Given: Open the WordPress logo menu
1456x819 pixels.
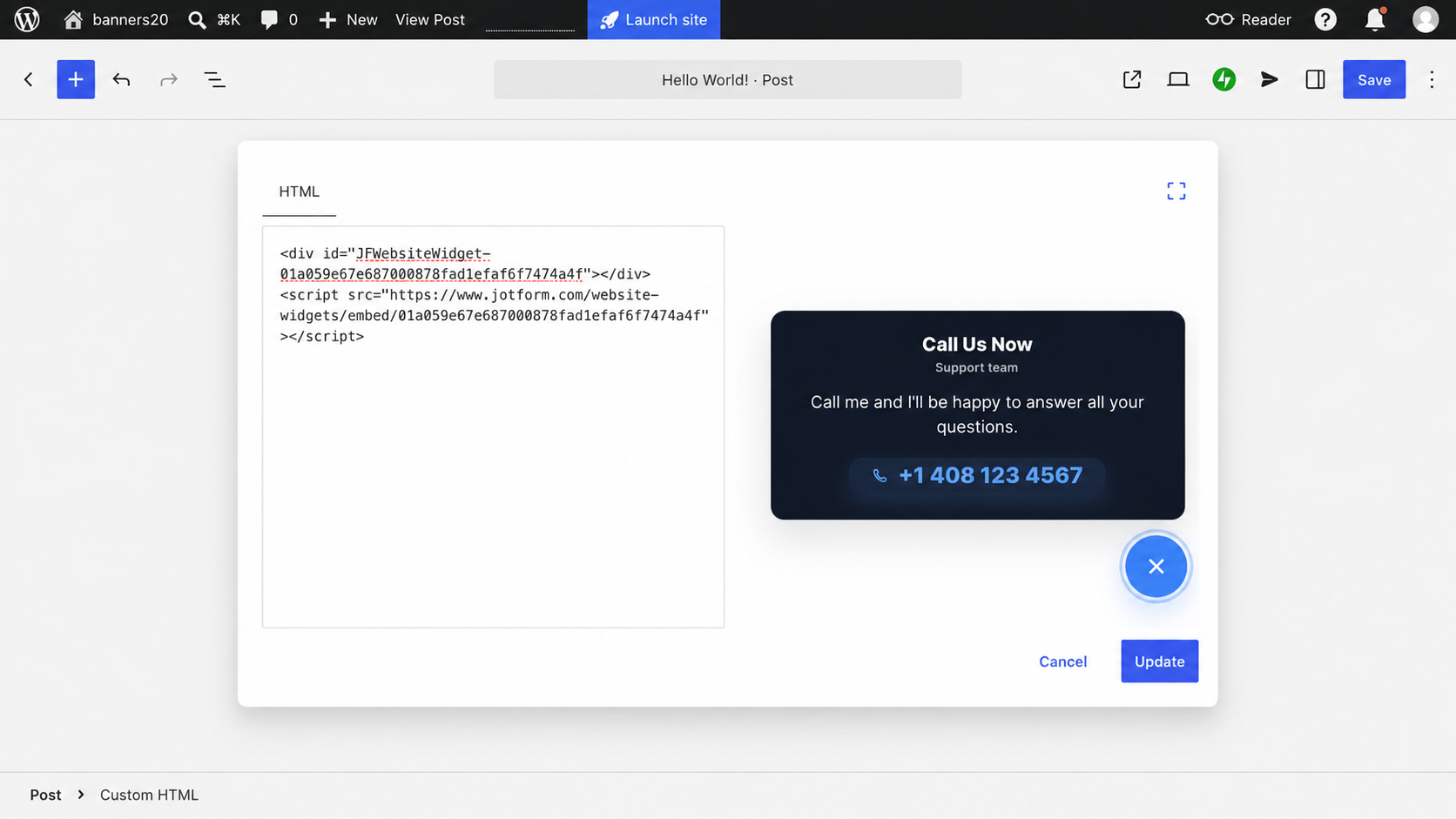Looking at the screenshot, I should point(27,19).
